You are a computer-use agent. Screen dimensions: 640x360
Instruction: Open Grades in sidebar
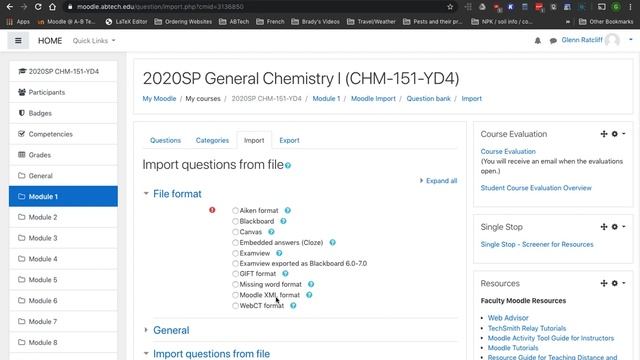pyautogui.click(x=63, y=155)
